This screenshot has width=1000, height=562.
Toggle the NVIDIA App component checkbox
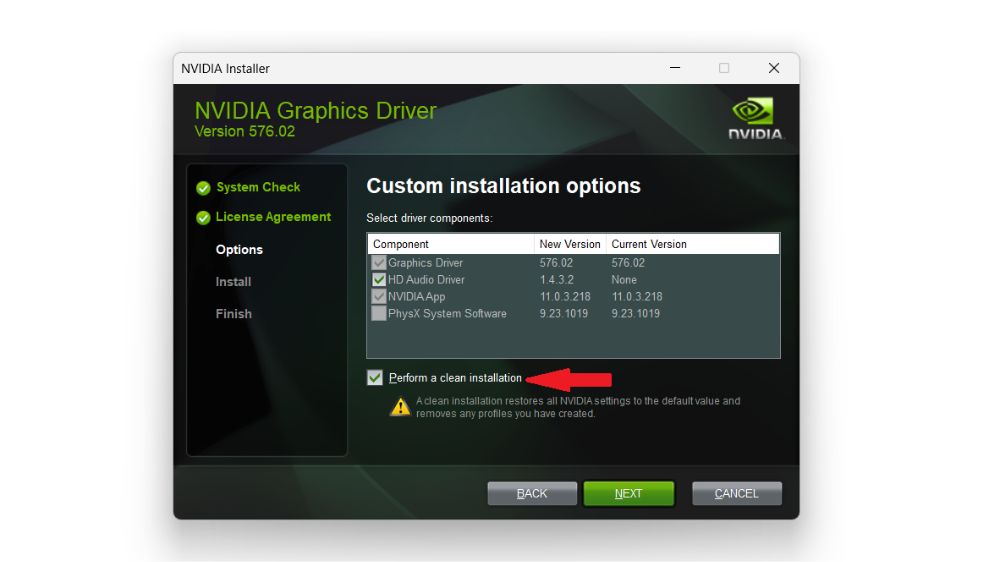click(x=379, y=297)
